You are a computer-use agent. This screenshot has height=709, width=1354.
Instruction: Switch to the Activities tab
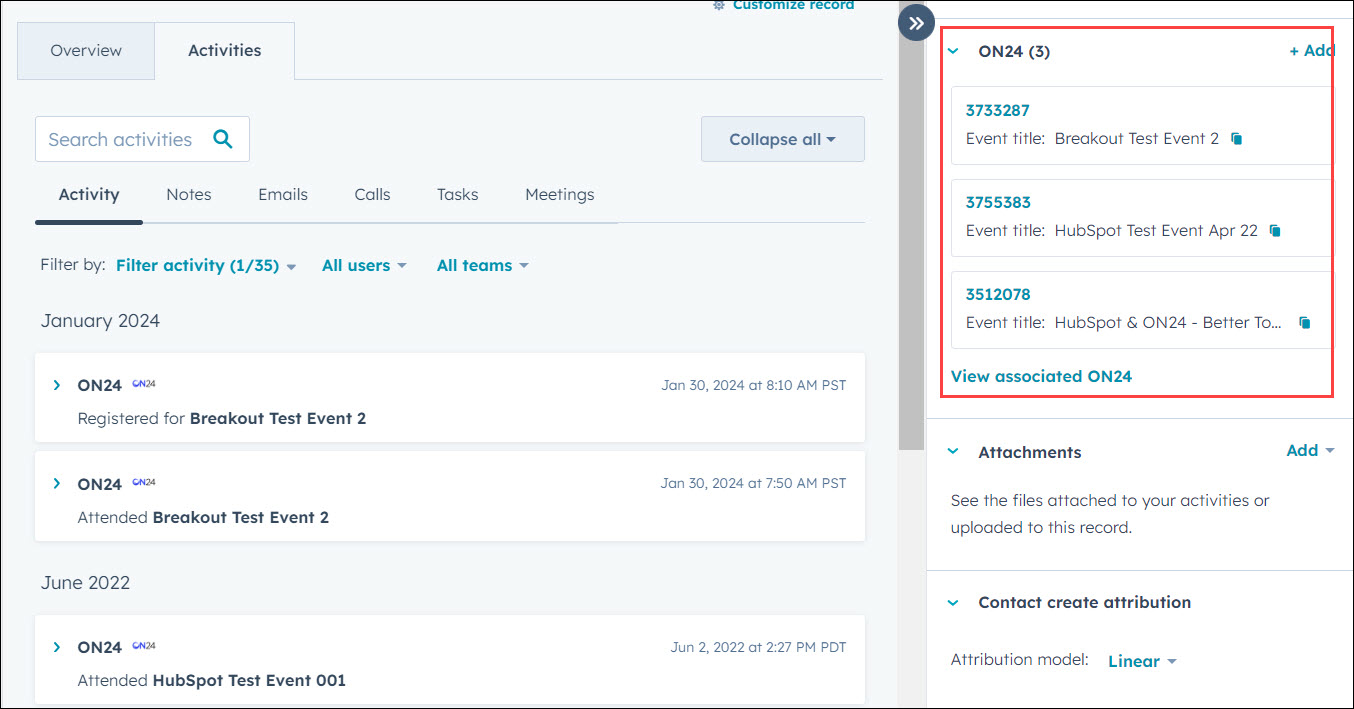point(225,51)
